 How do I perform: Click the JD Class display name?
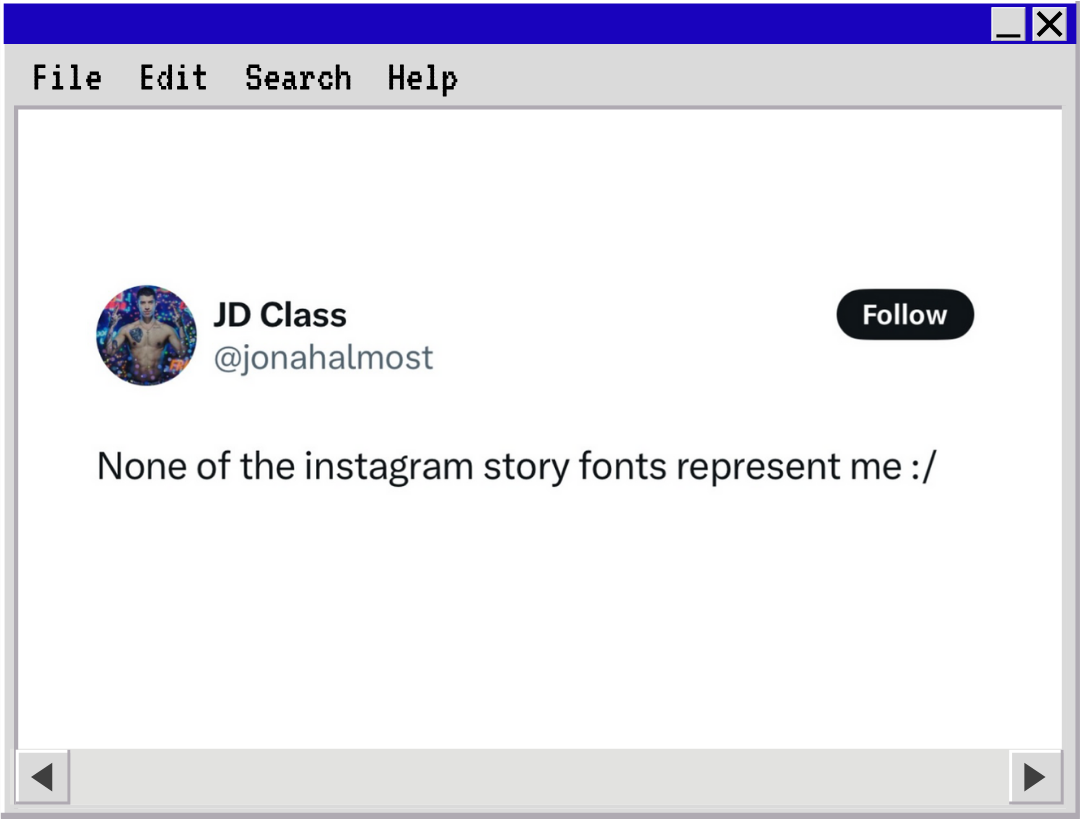pyautogui.click(x=280, y=315)
